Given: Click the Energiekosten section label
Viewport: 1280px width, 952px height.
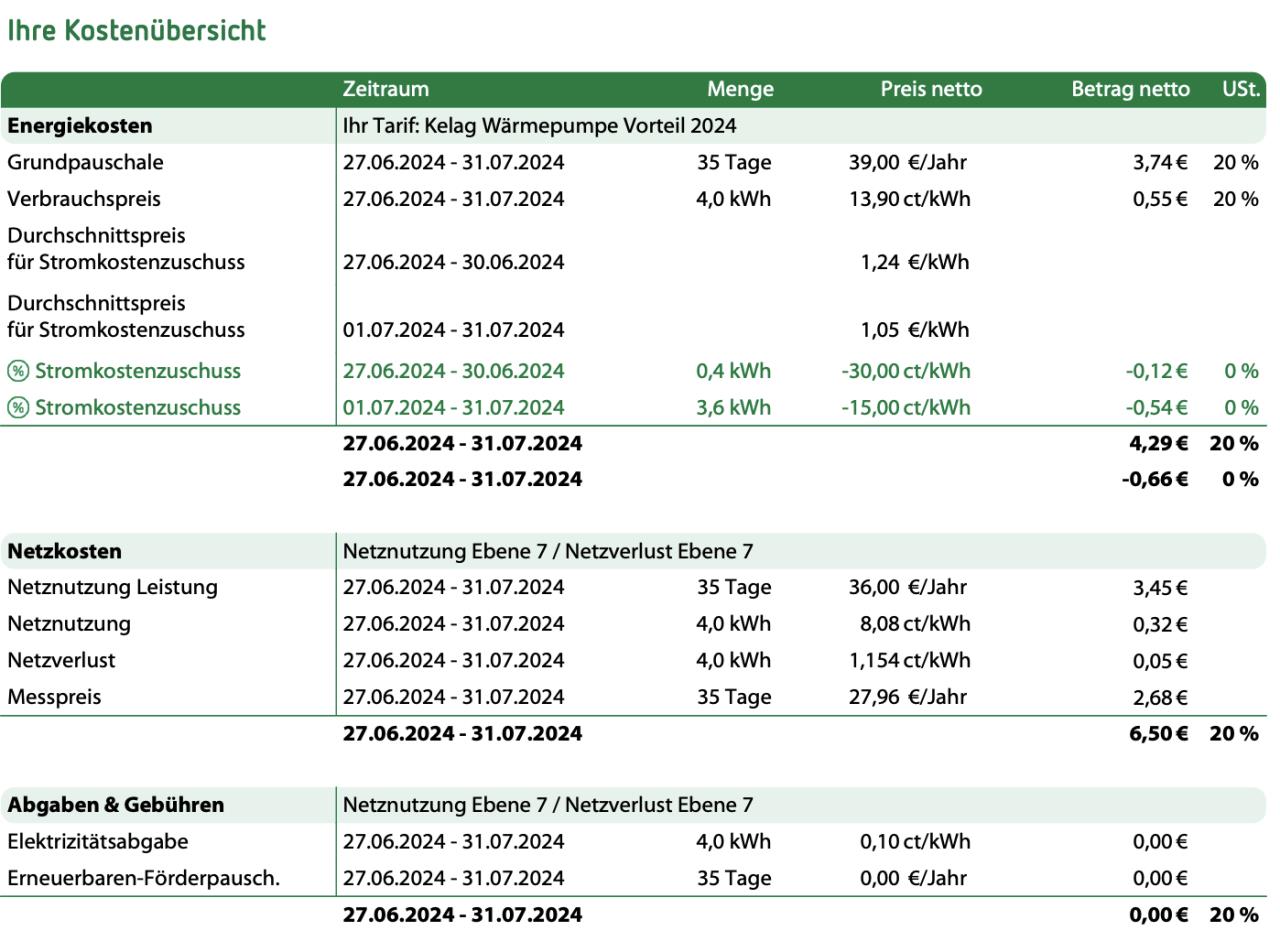Looking at the screenshot, I should [80, 126].
